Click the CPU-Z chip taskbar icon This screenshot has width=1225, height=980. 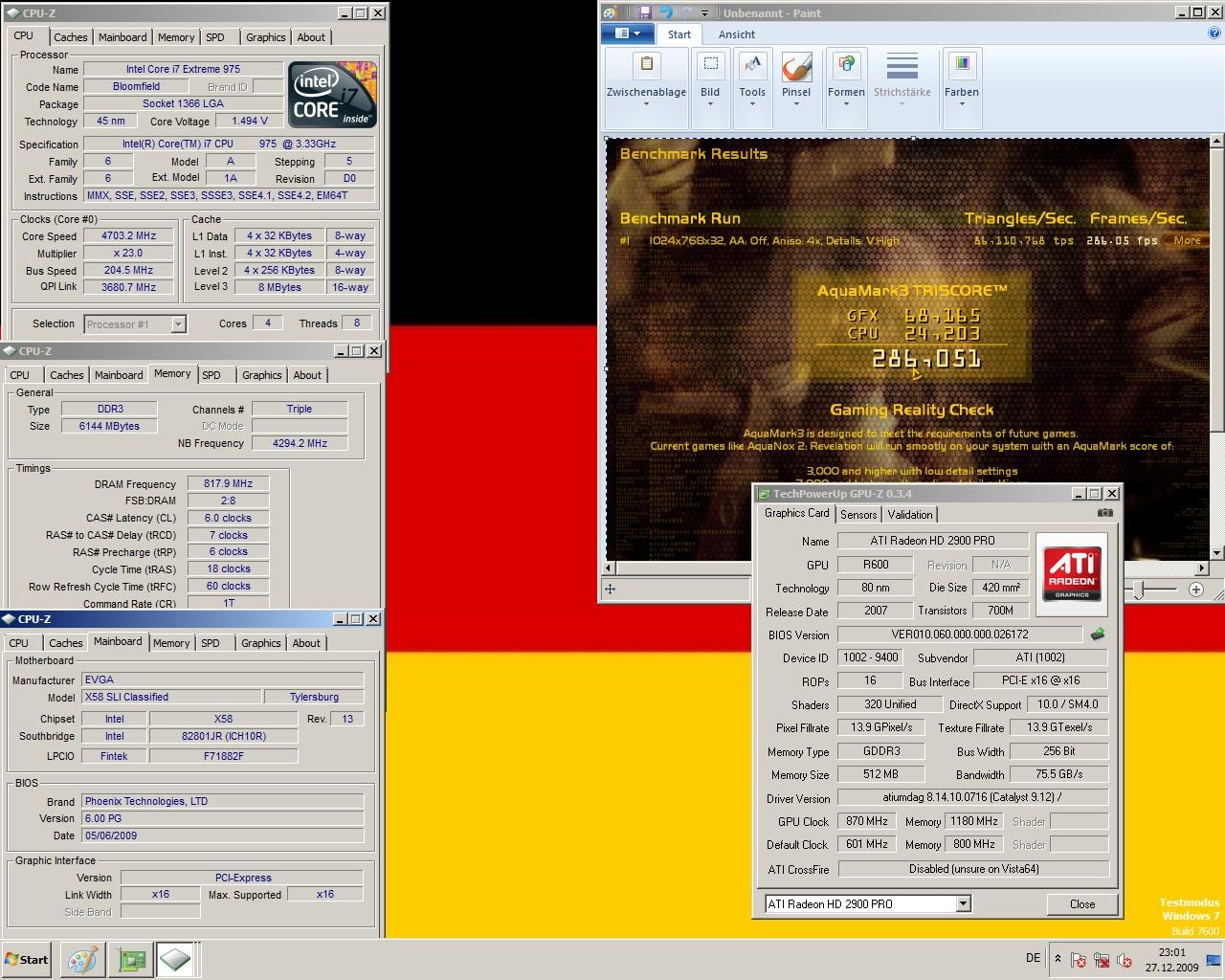point(175,960)
